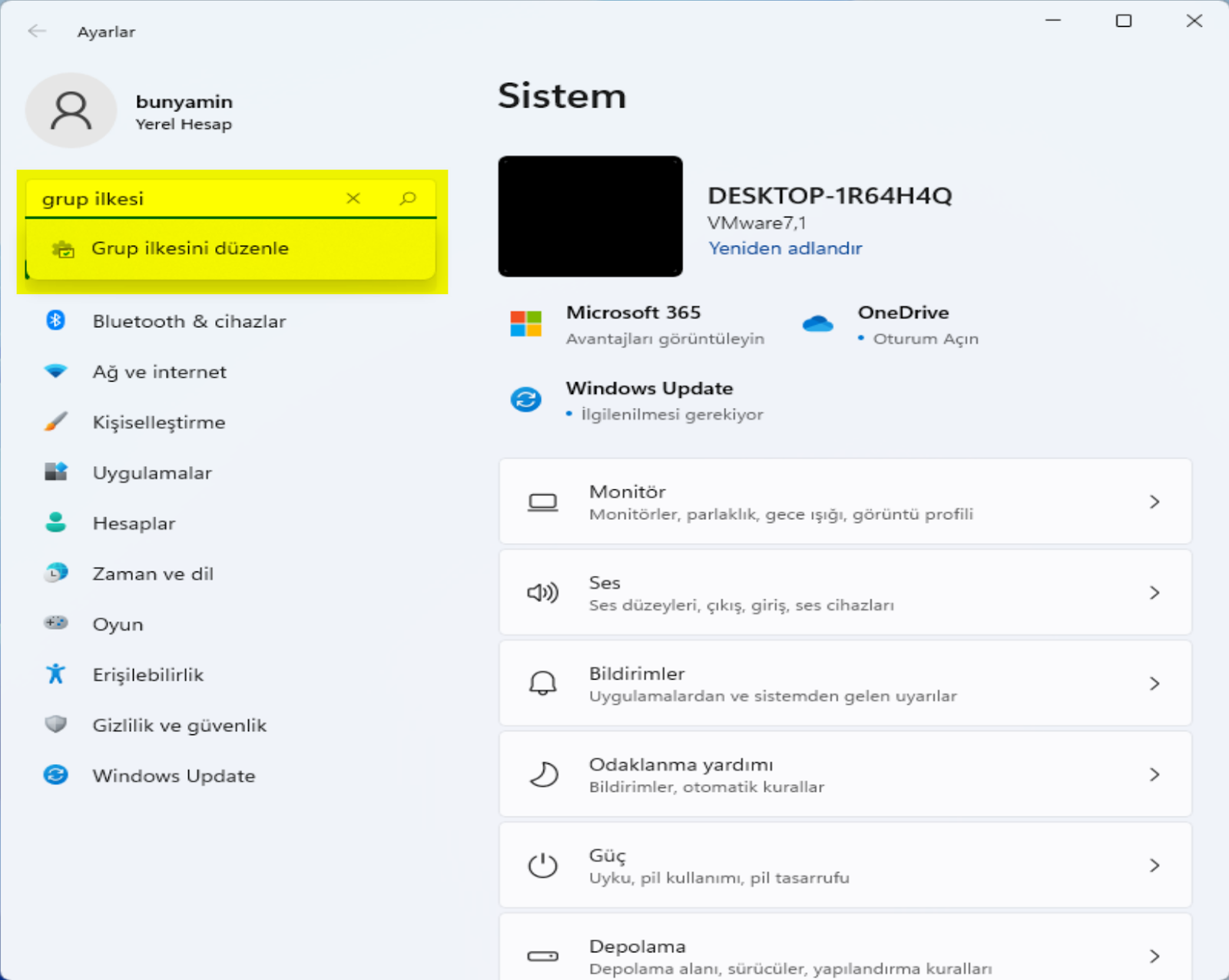This screenshot has height=980, width=1229.
Task: Click the bunyamin user avatar icon
Action: (71, 111)
